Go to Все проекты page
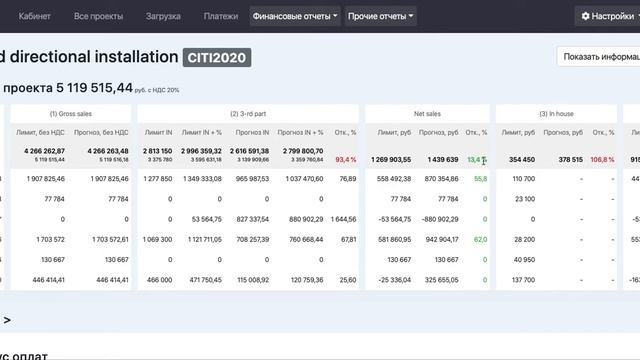The height and width of the screenshot is (360, 640). tap(98, 16)
